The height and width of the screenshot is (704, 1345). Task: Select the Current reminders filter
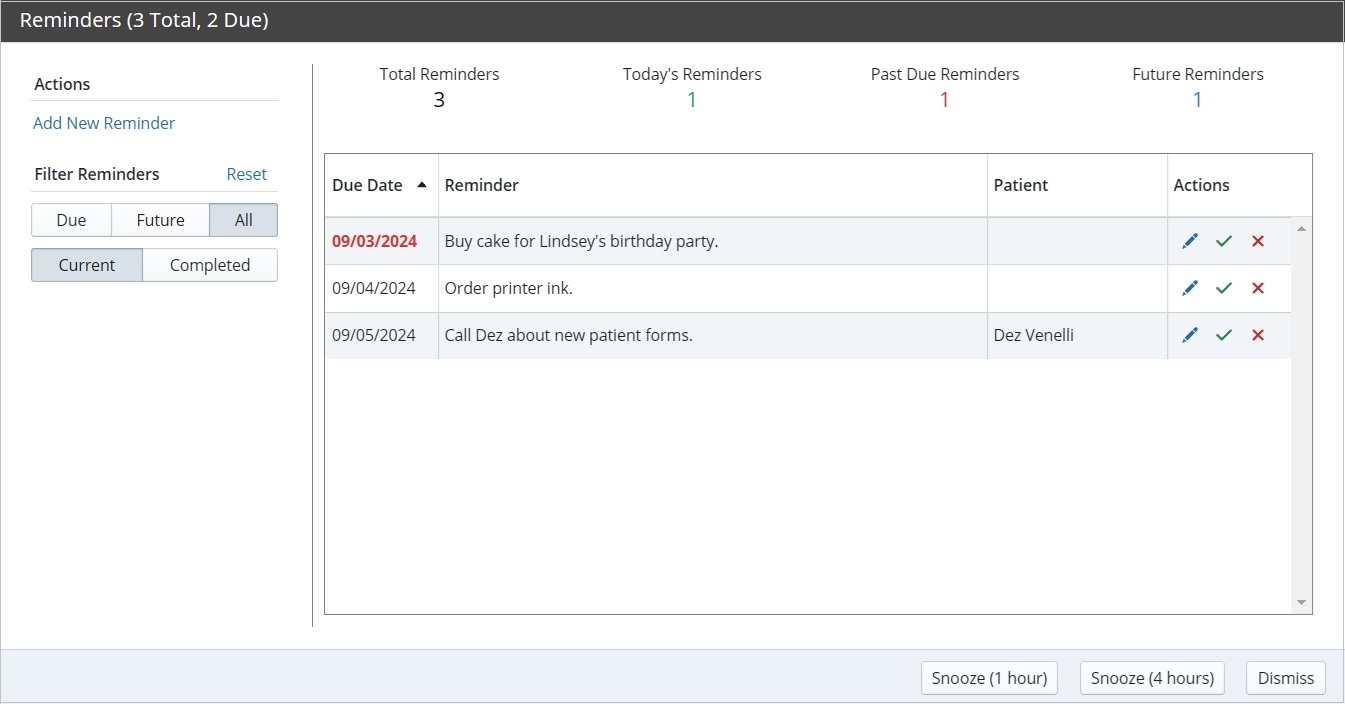(87, 265)
